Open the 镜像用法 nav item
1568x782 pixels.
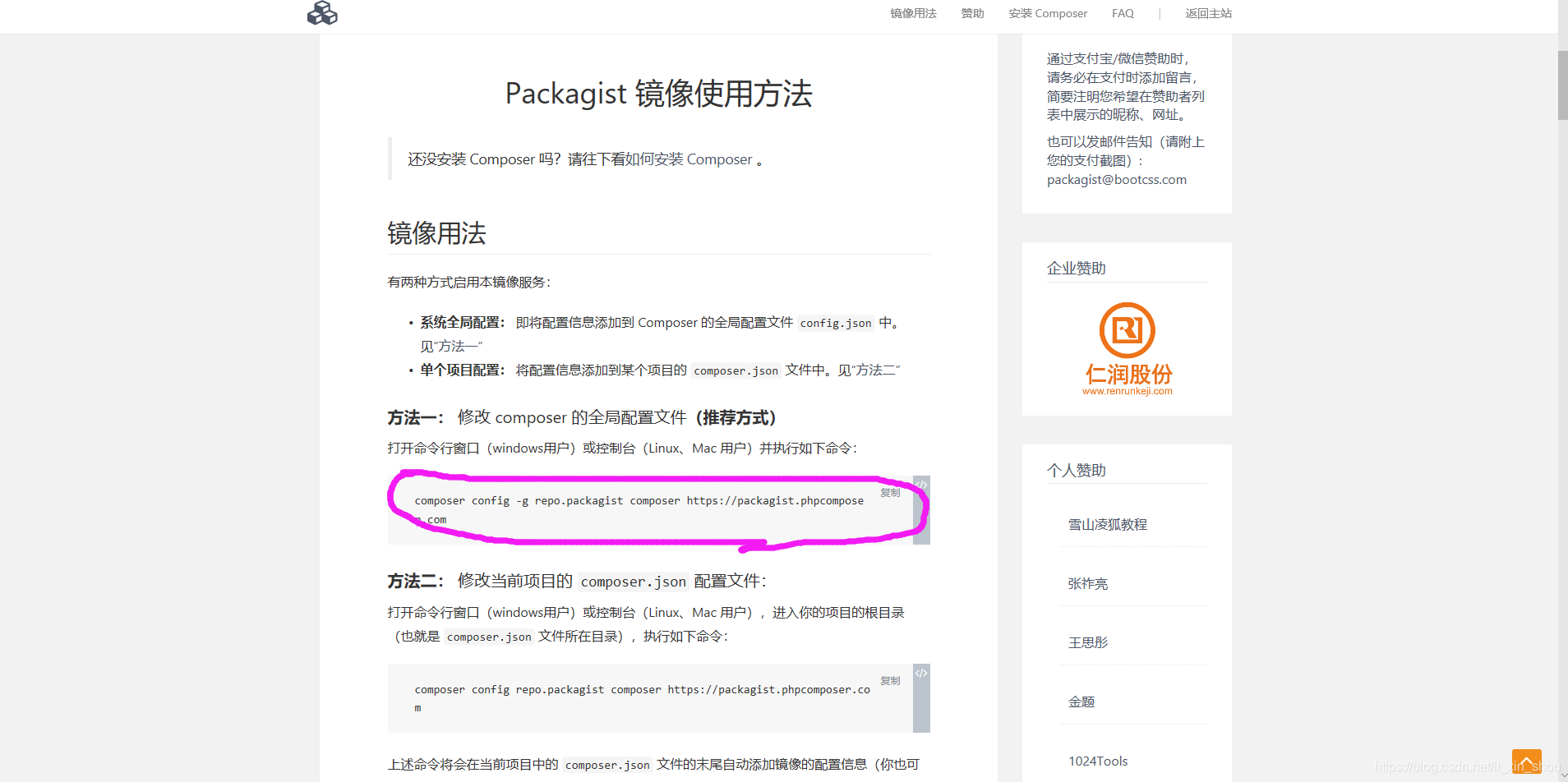pos(913,13)
